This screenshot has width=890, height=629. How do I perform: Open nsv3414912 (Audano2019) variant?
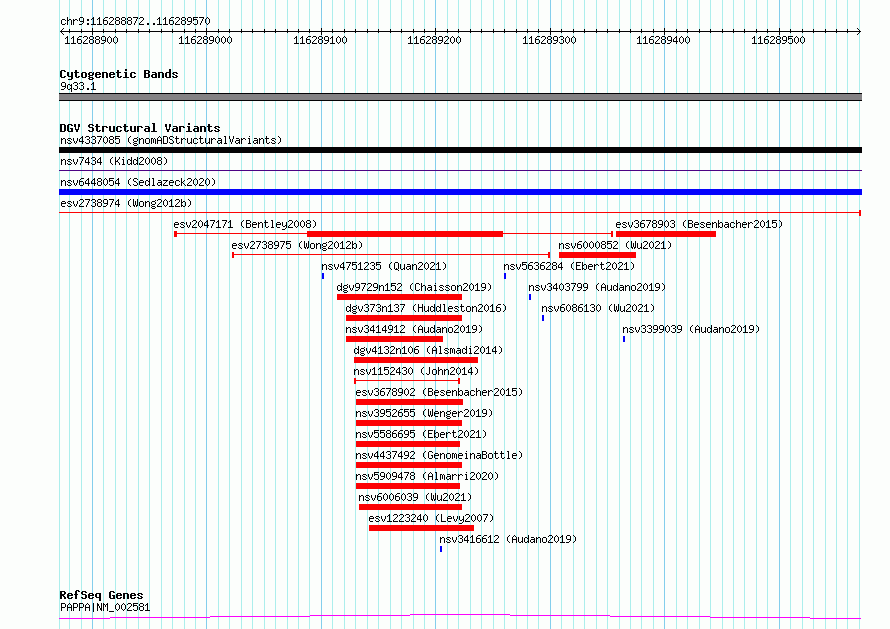point(414,329)
